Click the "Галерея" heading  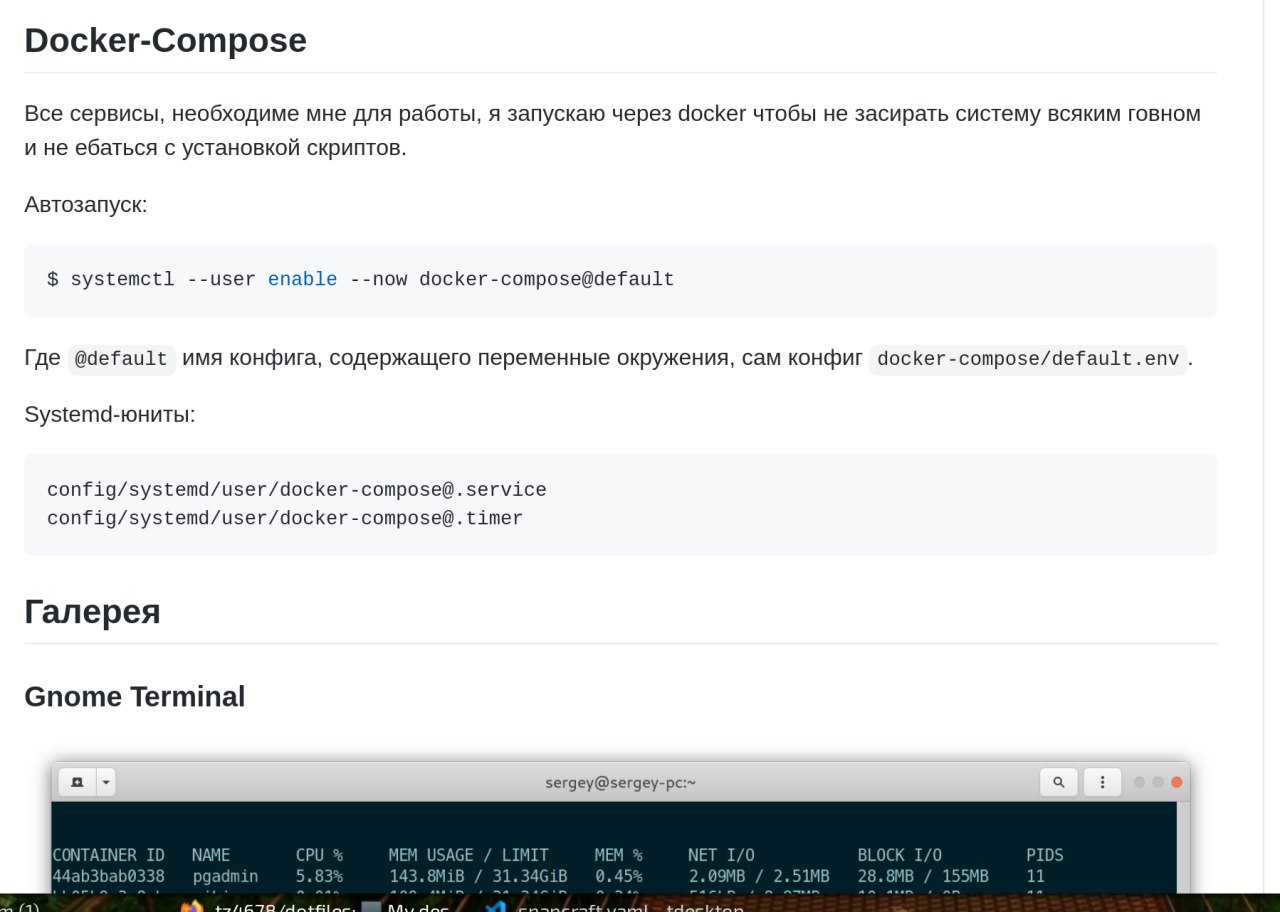[x=92, y=611]
